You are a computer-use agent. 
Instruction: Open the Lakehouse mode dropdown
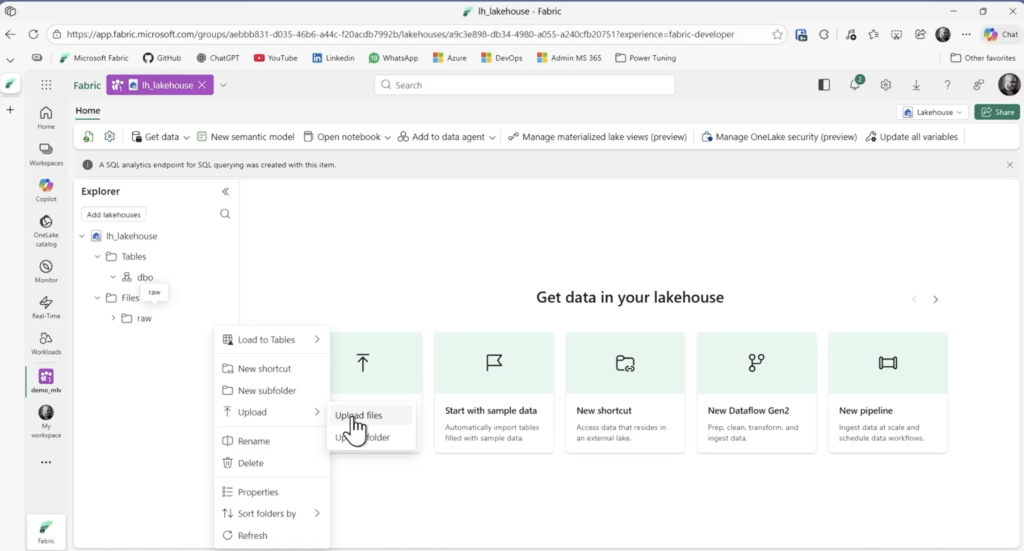pos(933,112)
